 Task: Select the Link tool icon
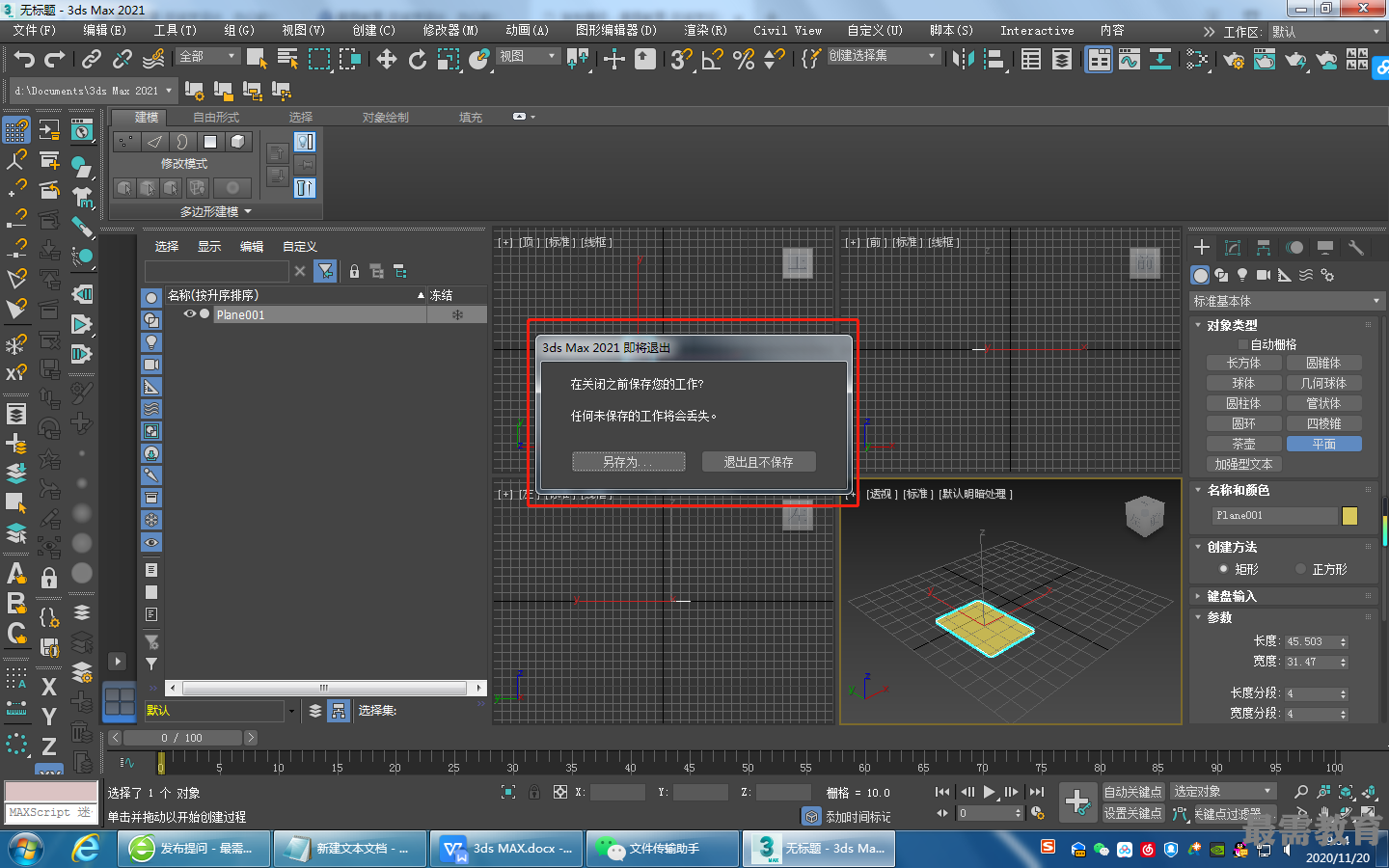92,60
